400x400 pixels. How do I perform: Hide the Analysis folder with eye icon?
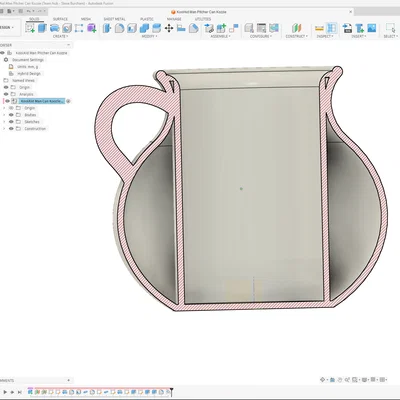6,94
